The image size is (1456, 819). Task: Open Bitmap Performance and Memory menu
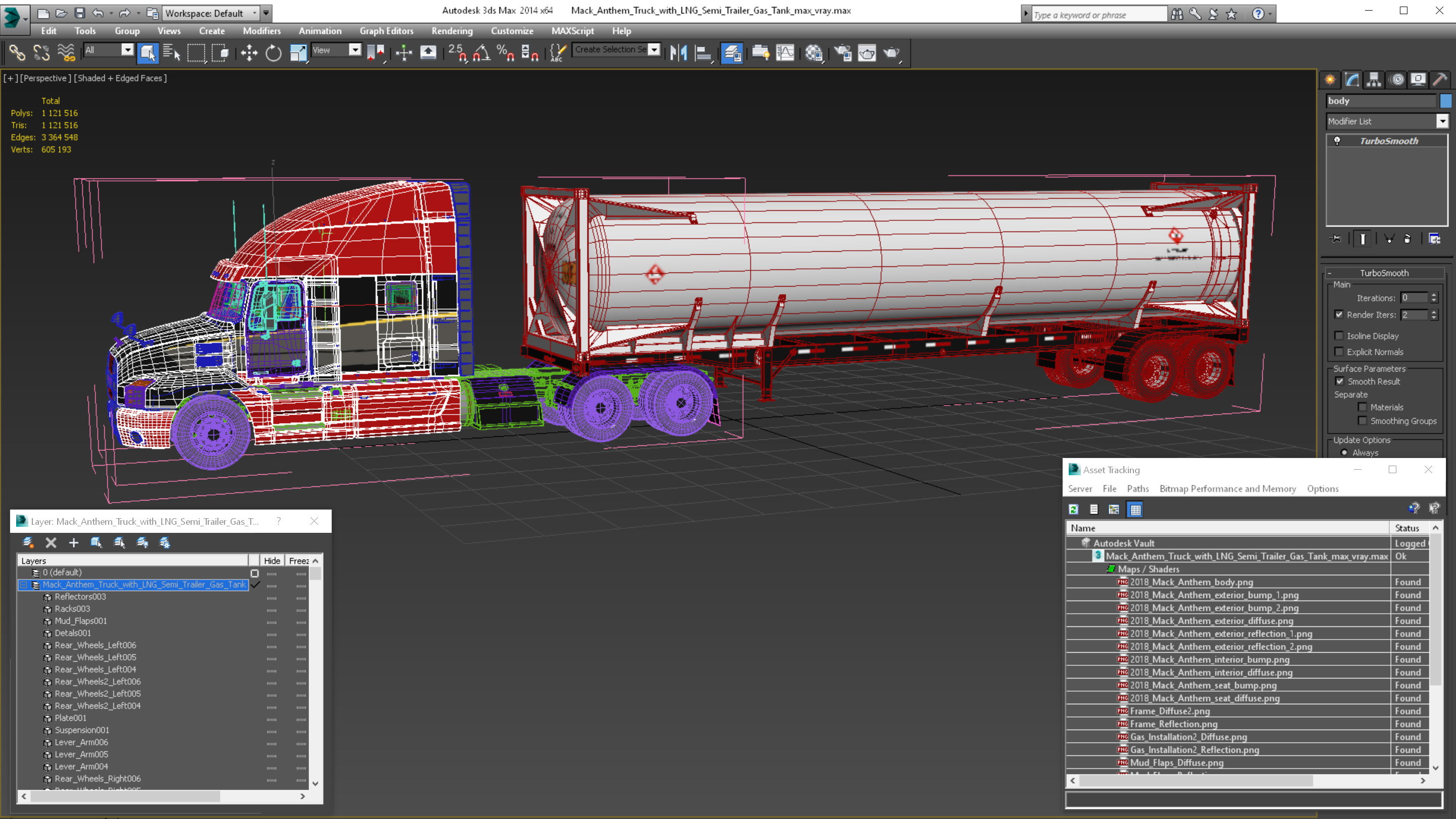click(1227, 488)
